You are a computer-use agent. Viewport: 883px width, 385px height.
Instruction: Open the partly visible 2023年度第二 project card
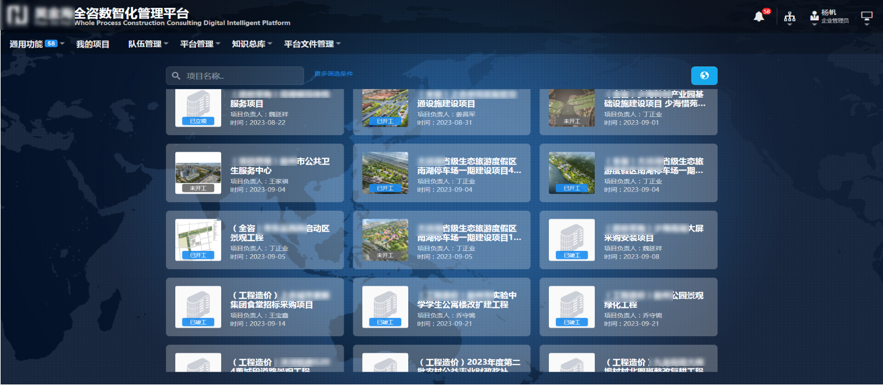[442, 359]
